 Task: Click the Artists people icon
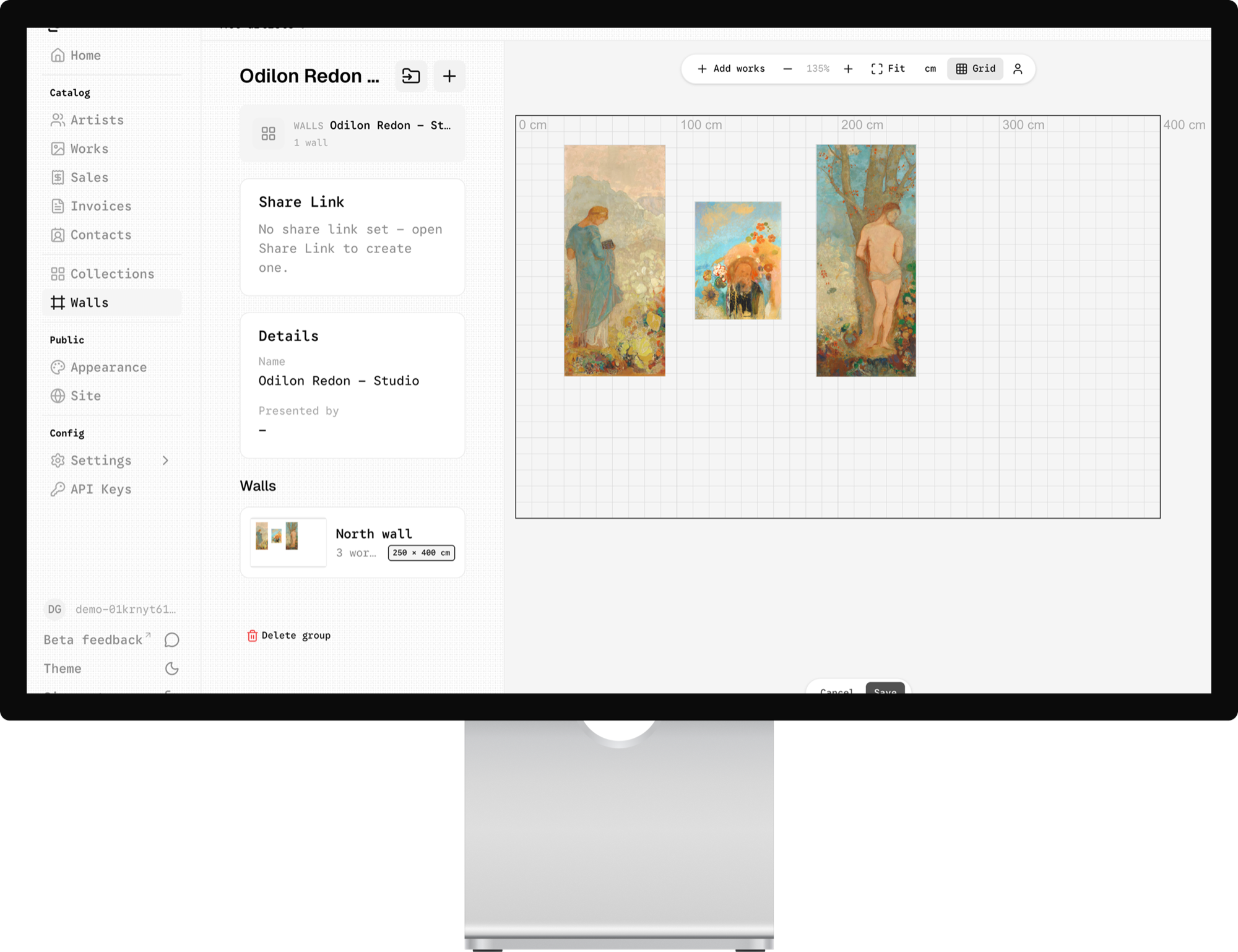[58, 119]
